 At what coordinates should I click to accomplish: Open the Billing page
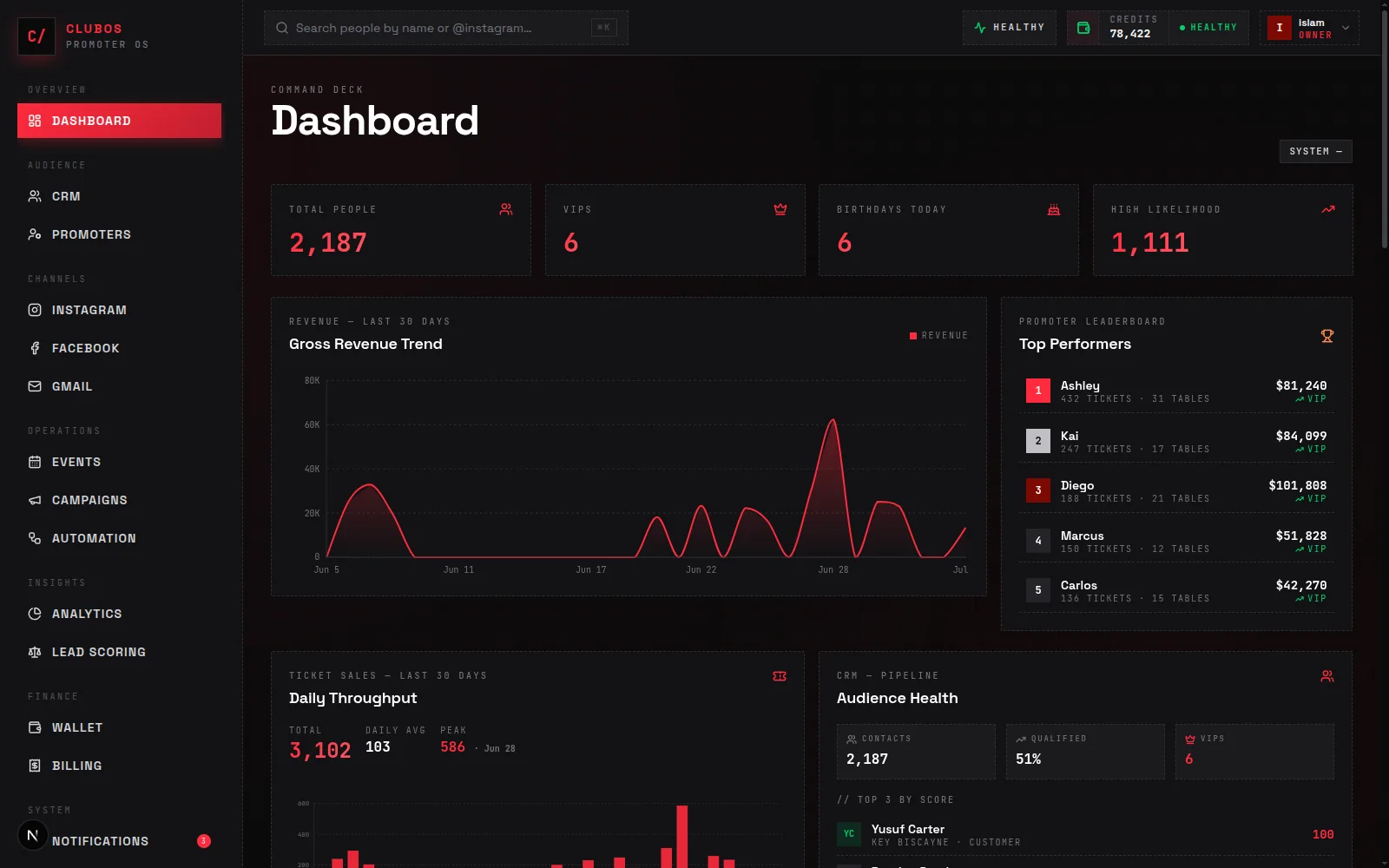coord(119,766)
